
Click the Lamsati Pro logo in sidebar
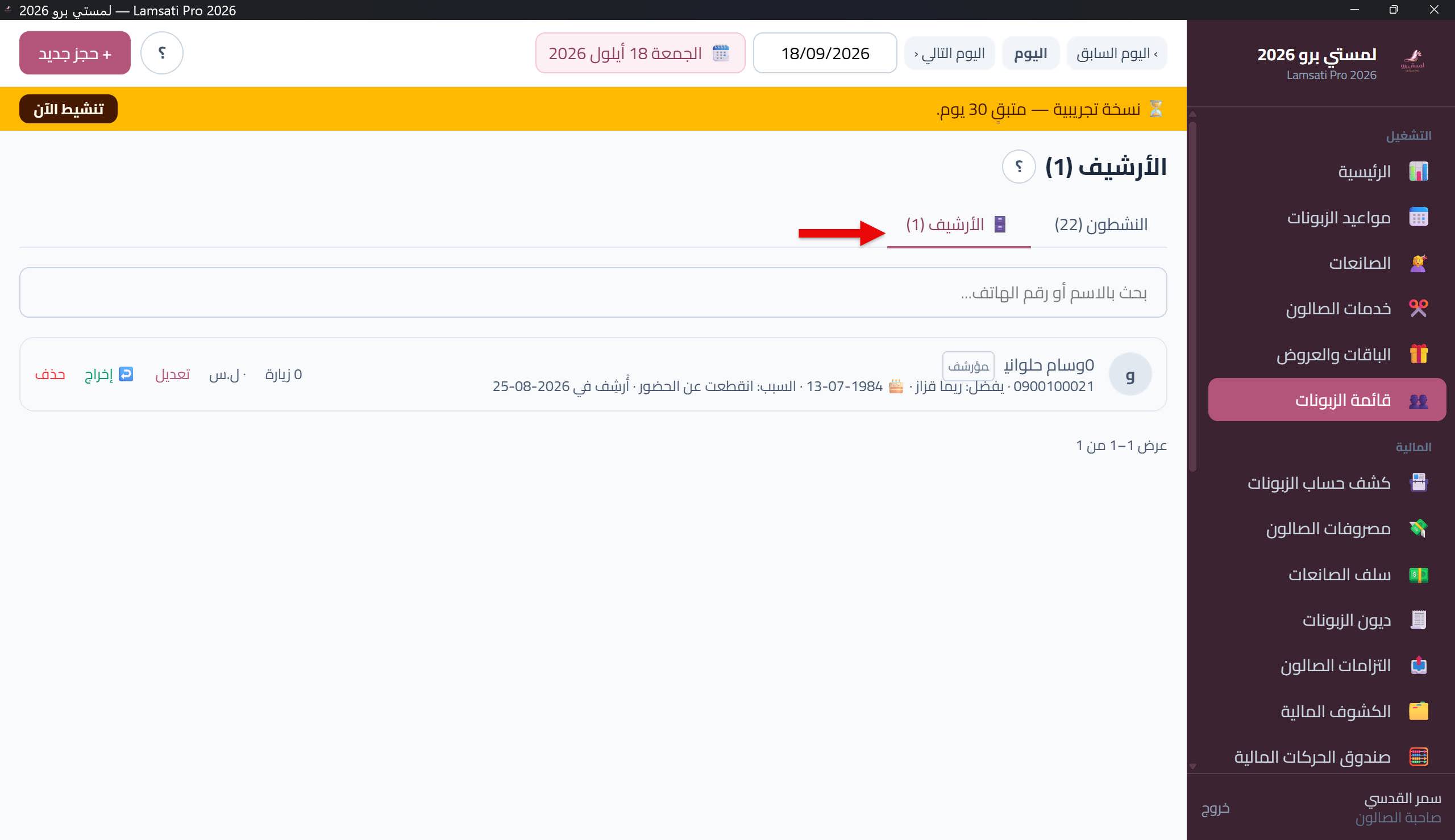tap(1412, 60)
